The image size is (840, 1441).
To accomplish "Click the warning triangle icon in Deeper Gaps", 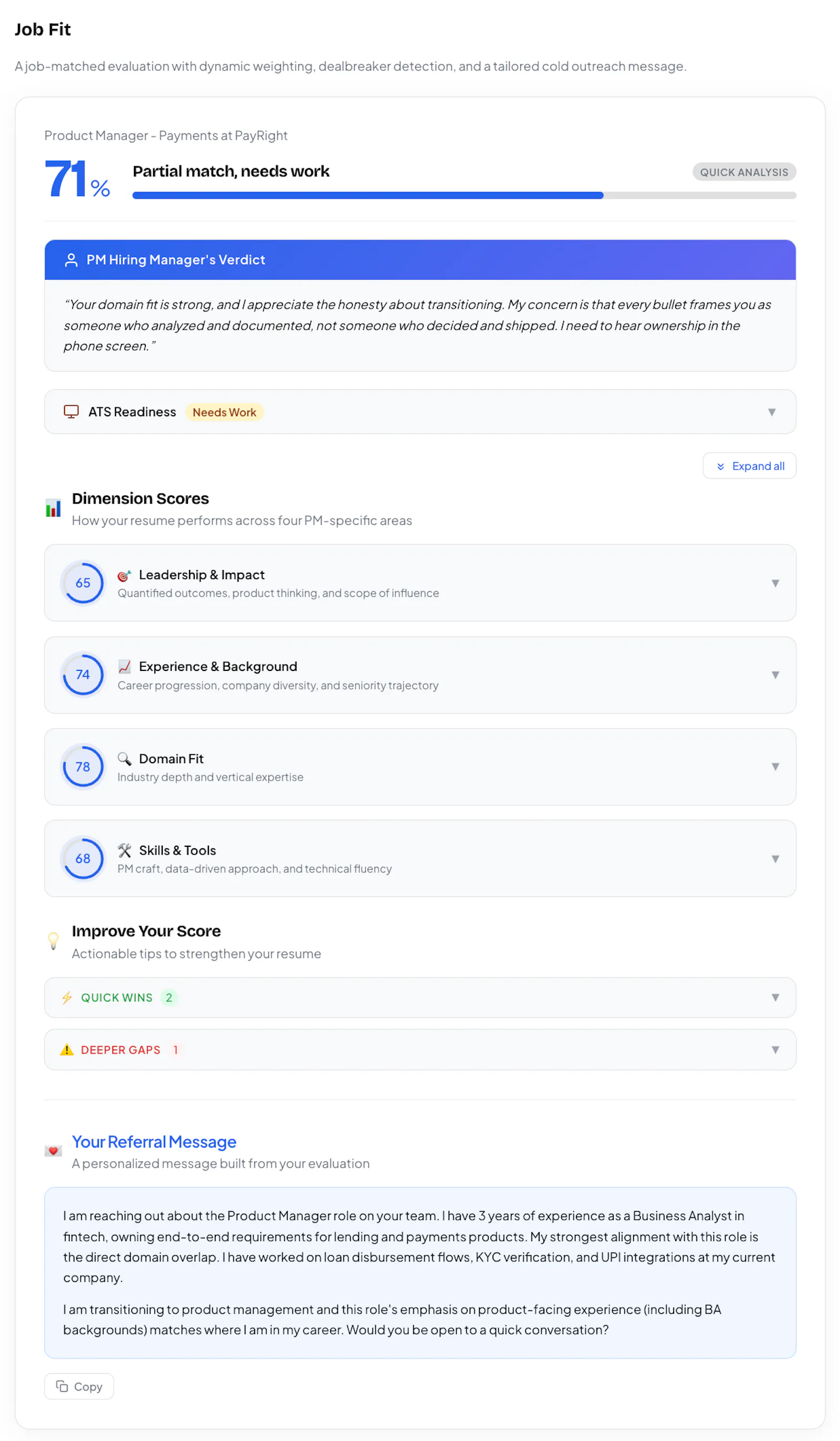I will tap(67, 1049).
